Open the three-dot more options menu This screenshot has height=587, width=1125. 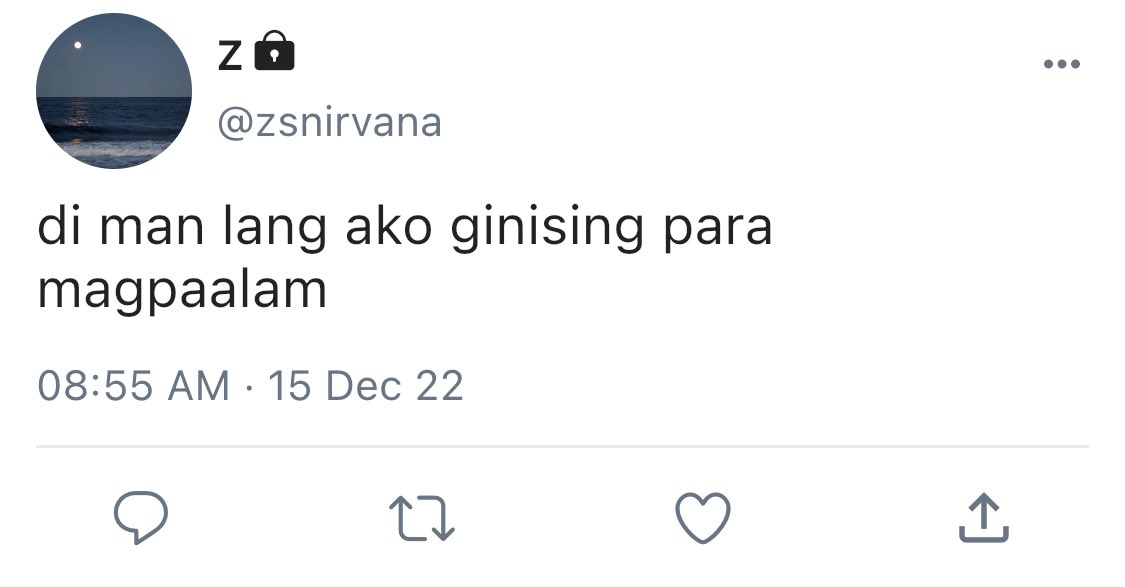(1062, 64)
